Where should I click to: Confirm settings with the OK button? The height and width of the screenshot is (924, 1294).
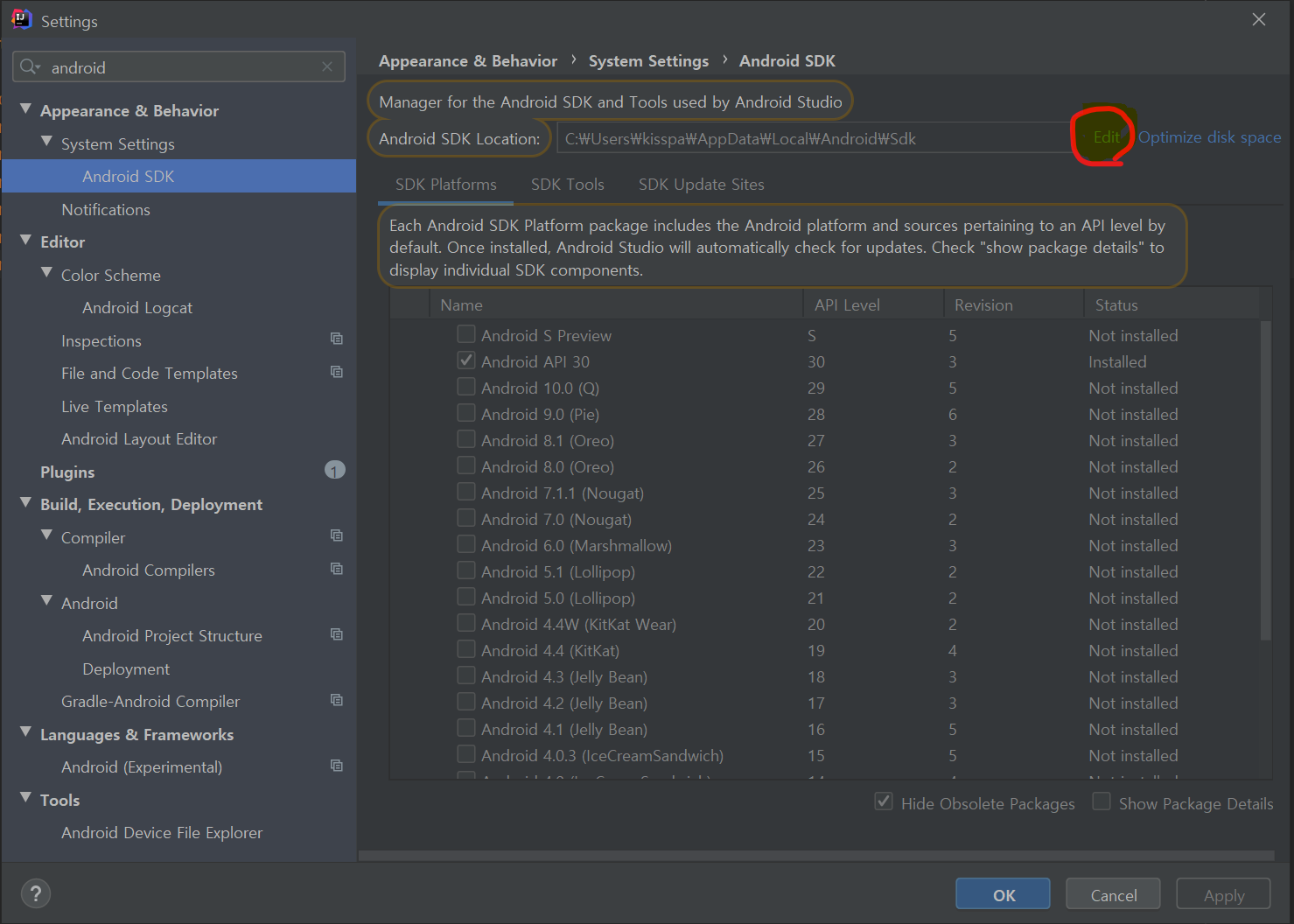(x=1004, y=894)
